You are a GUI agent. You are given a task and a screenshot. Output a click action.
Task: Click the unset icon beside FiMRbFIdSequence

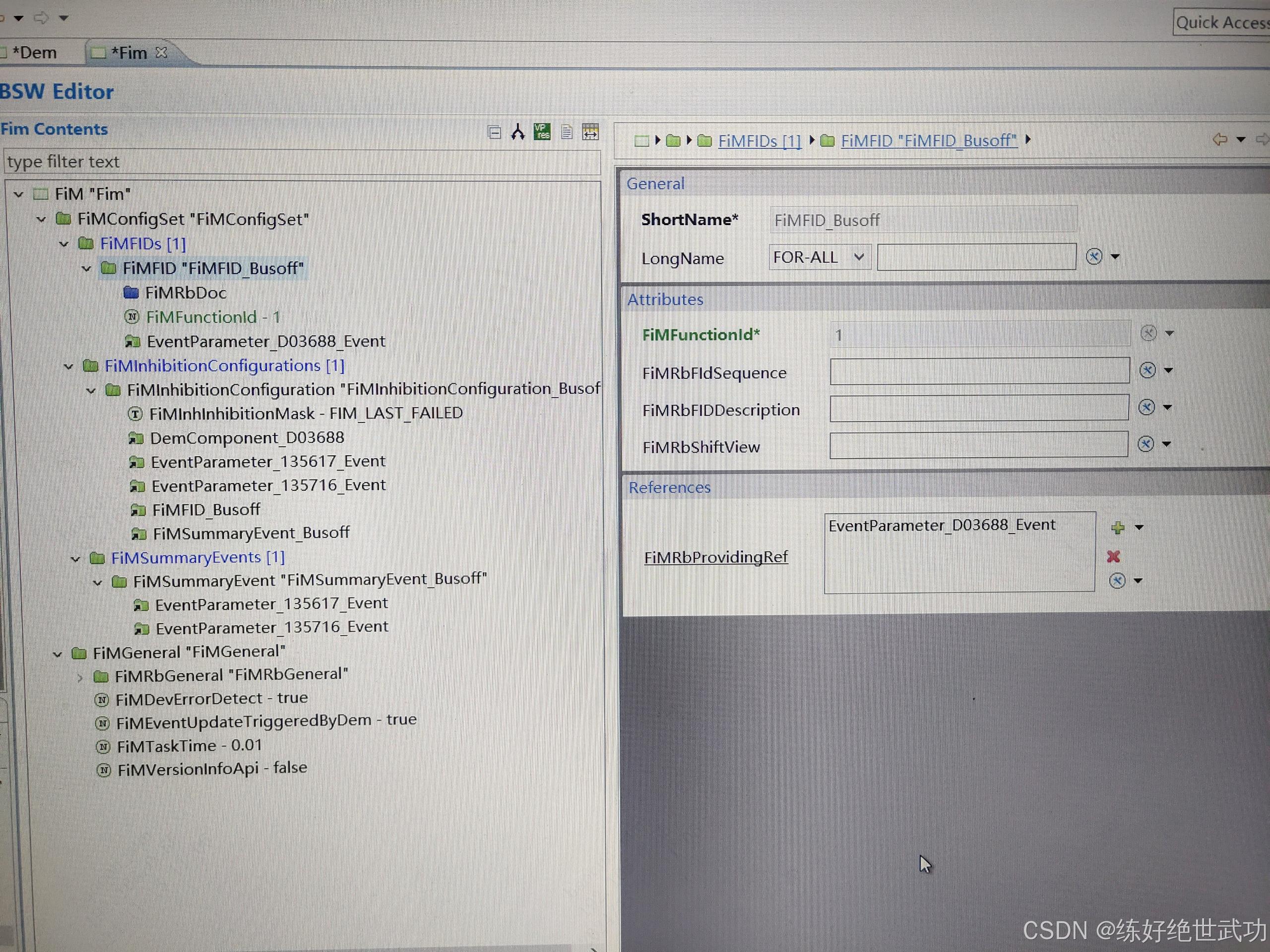pos(1147,370)
